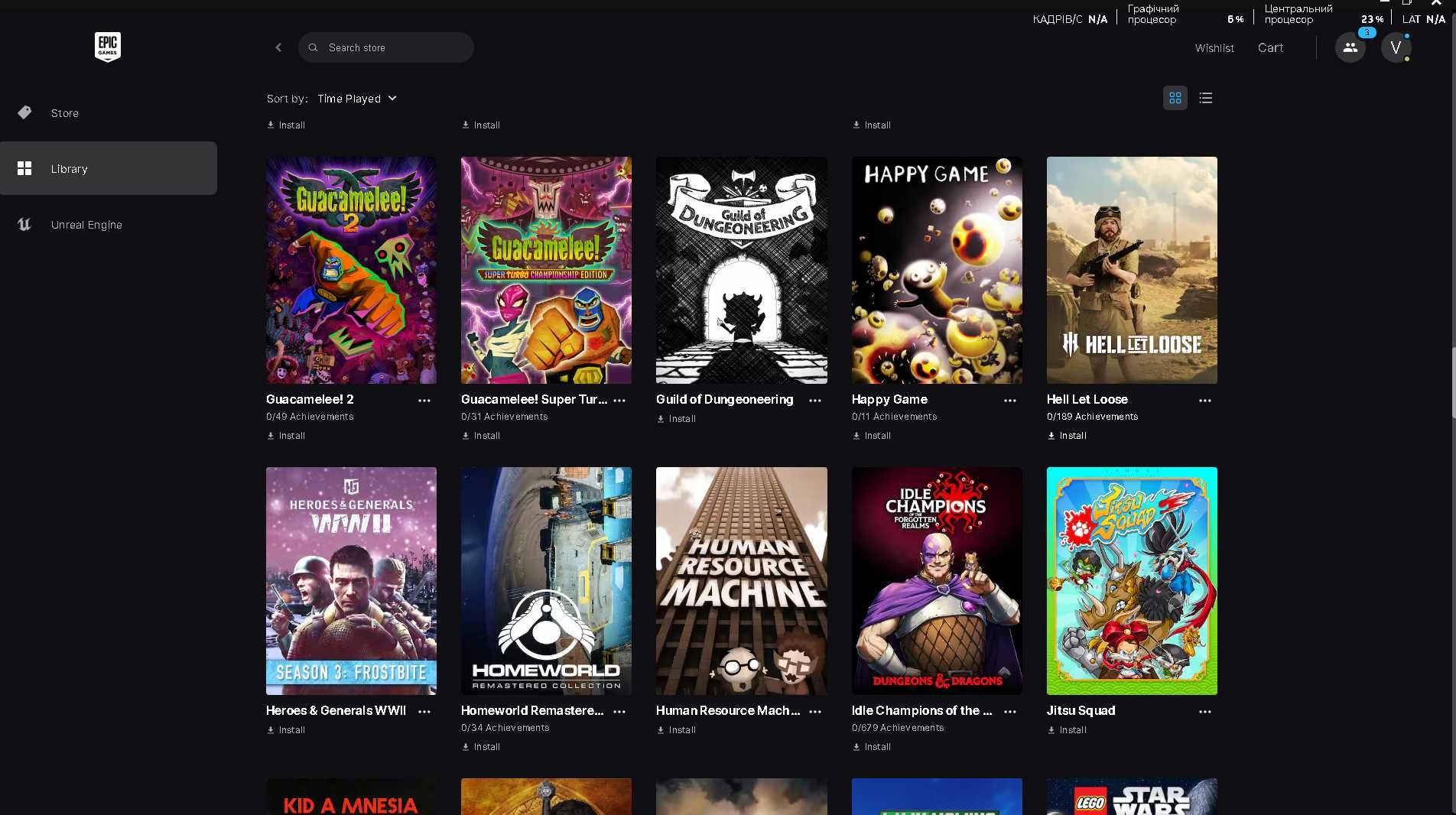The height and width of the screenshot is (815, 1456).
Task: Open options menu for Jitsu Squad
Action: [1205, 711]
